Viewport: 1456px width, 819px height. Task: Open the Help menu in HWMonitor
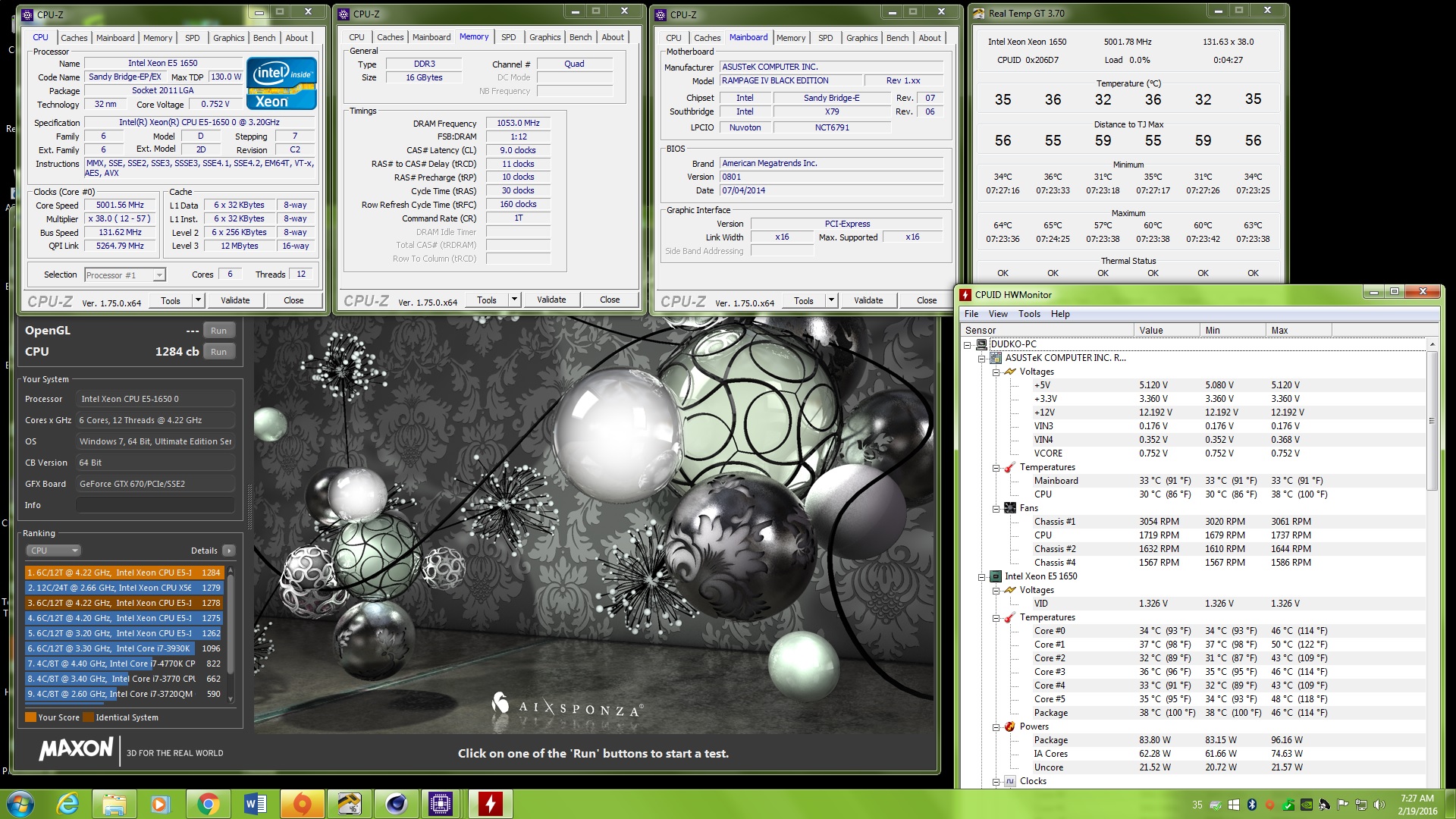click(x=1060, y=314)
